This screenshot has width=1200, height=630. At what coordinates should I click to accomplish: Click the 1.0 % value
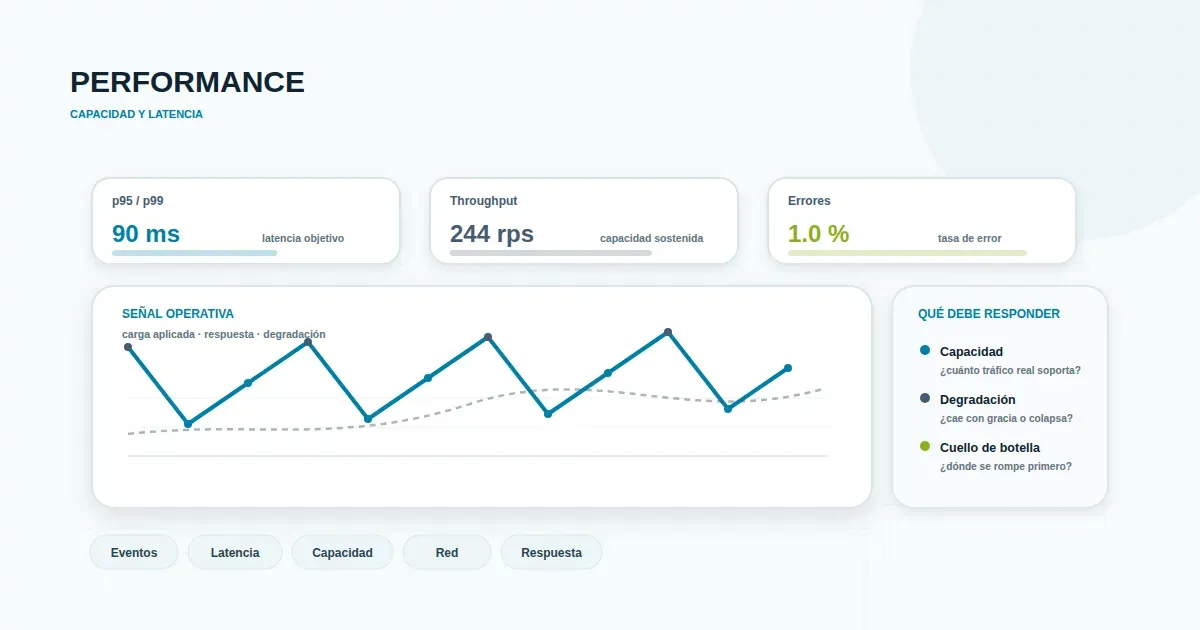coord(818,234)
